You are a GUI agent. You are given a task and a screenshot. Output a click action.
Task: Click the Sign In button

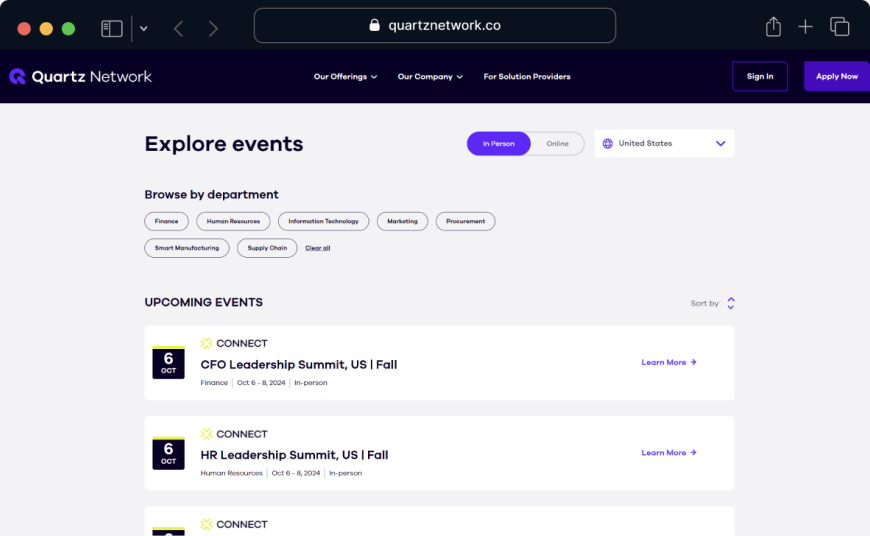(x=760, y=76)
